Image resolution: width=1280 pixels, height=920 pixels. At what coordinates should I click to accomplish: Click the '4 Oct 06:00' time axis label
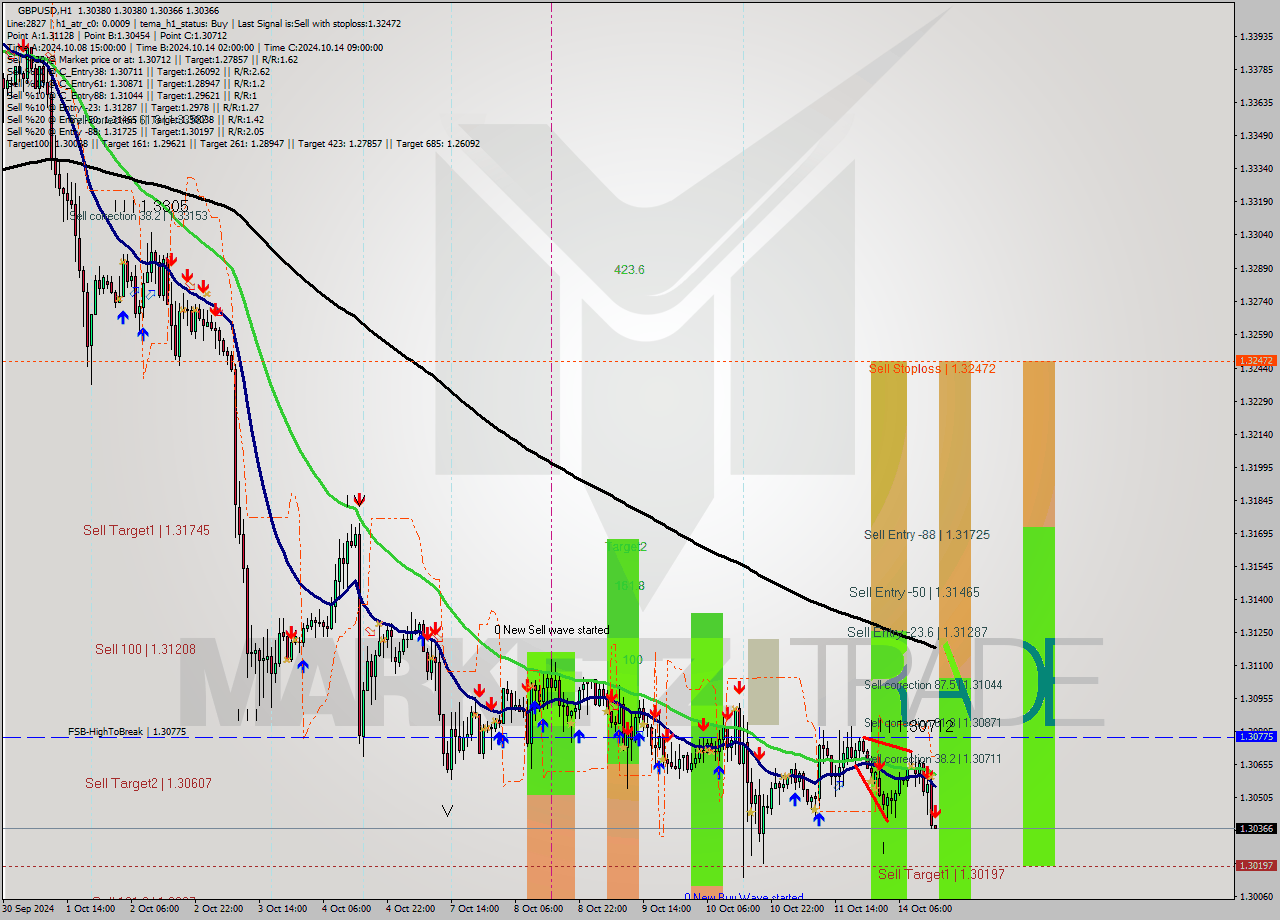point(347,909)
